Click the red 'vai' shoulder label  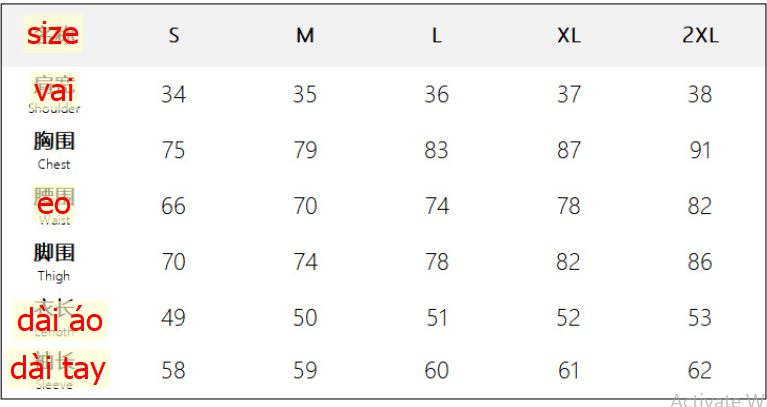point(54,91)
